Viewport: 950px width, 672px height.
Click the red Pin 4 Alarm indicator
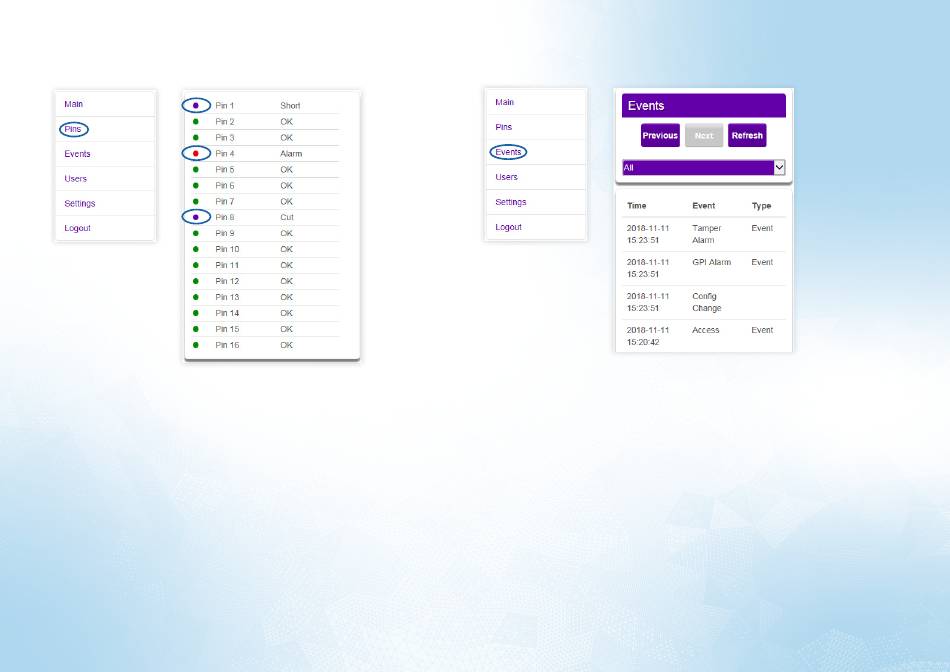[x=196, y=153]
